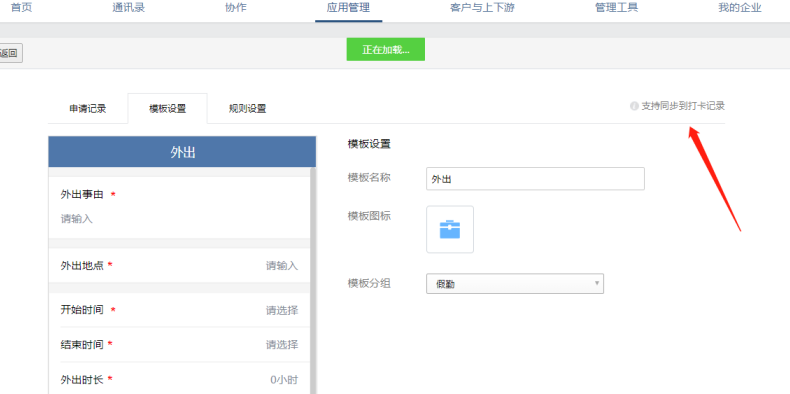This screenshot has height=394, width=790.
Task: Click the 支持同步到打卡记录 hint text
Action: click(683, 106)
